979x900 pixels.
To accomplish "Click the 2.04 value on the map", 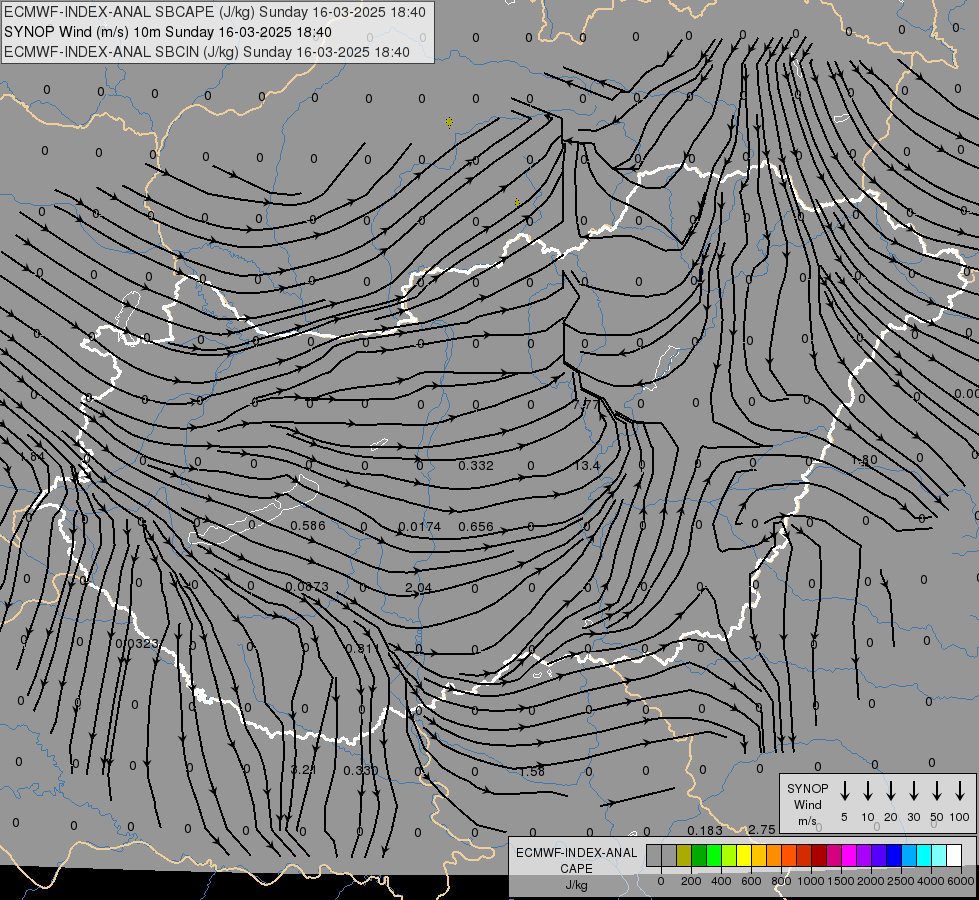I will click(418, 588).
